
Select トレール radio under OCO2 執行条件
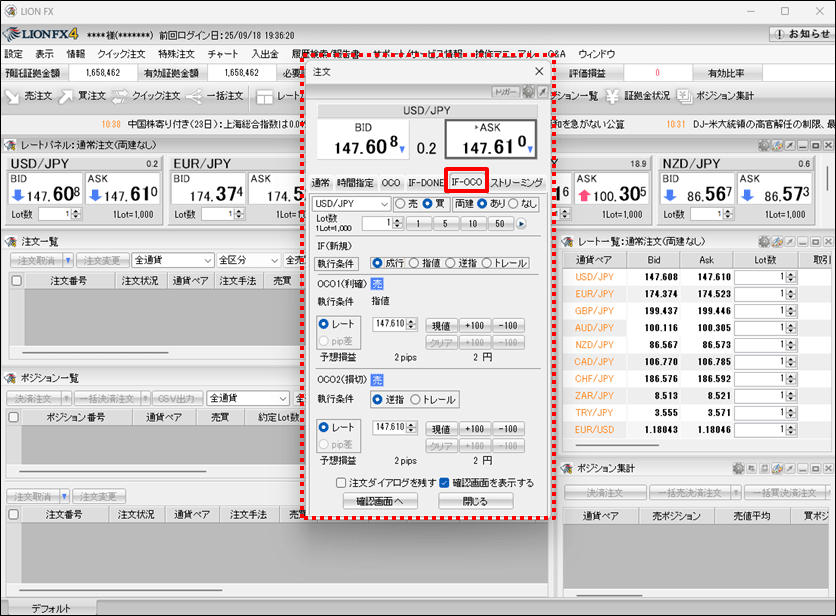tap(416, 399)
